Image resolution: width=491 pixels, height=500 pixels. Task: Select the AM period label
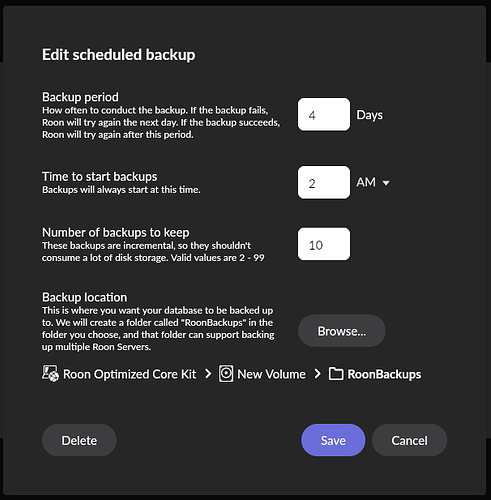366,182
